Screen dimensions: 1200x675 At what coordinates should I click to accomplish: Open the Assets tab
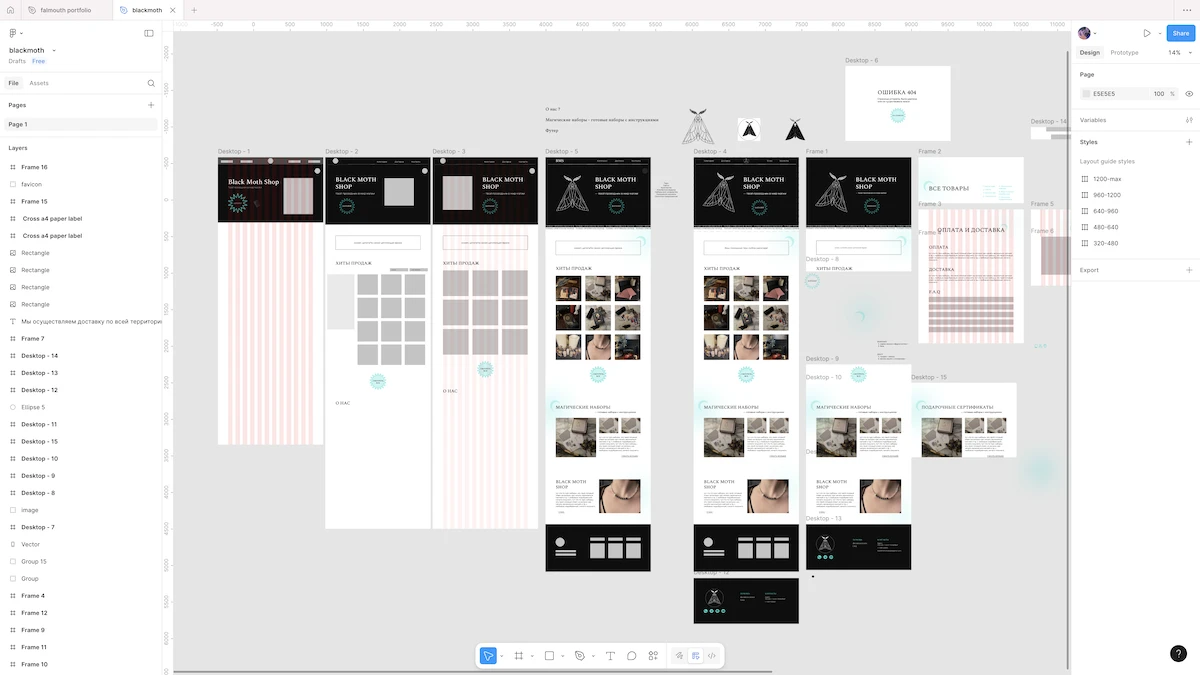[39, 83]
